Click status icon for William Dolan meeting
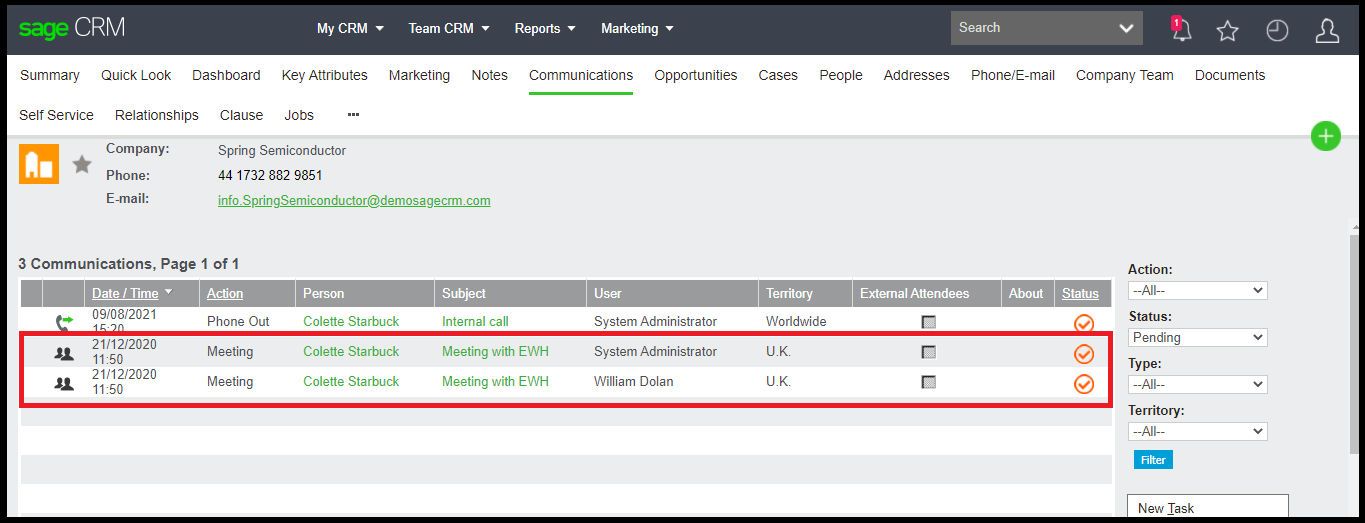 pos(1083,384)
